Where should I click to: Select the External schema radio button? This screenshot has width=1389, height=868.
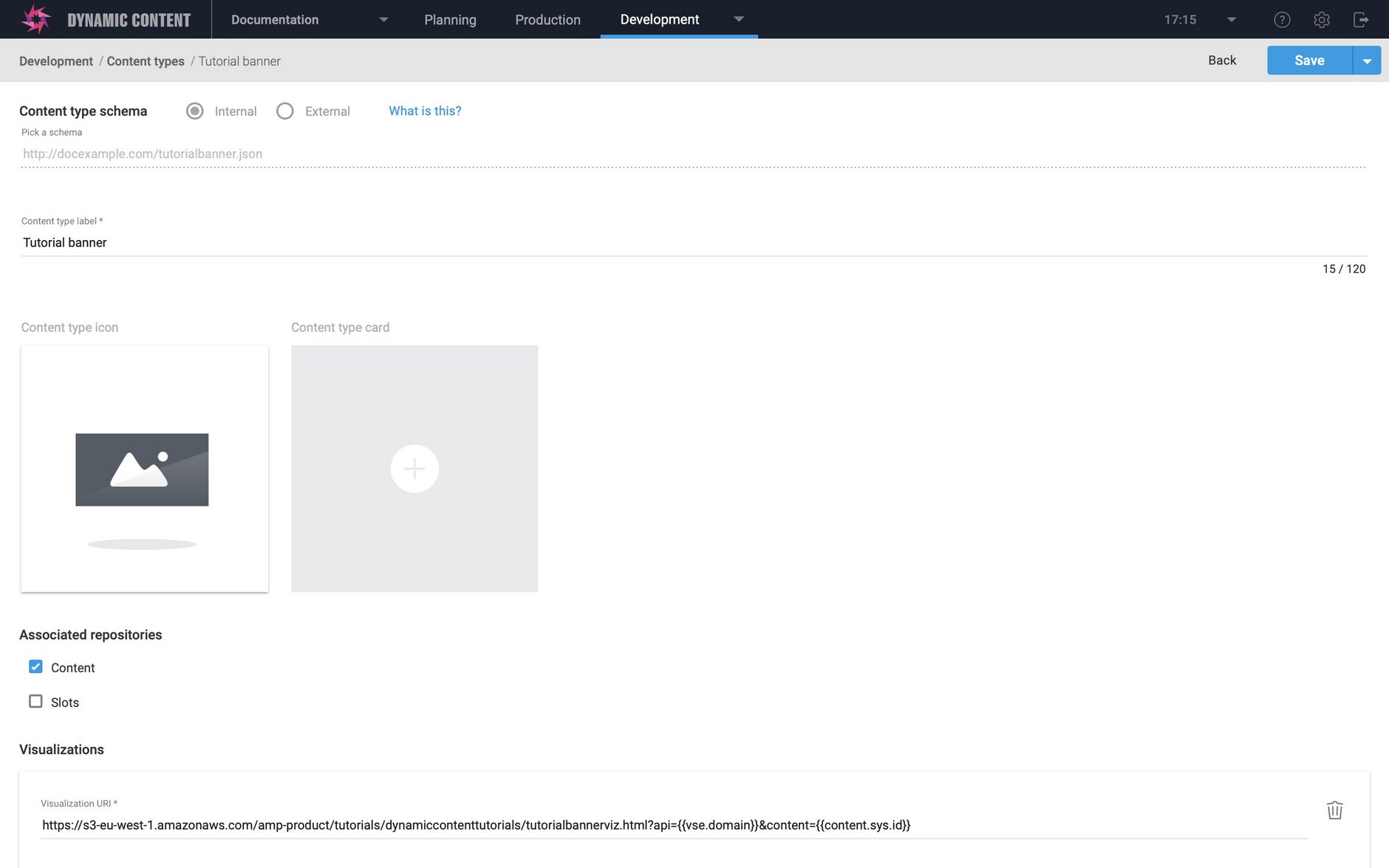(x=285, y=111)
